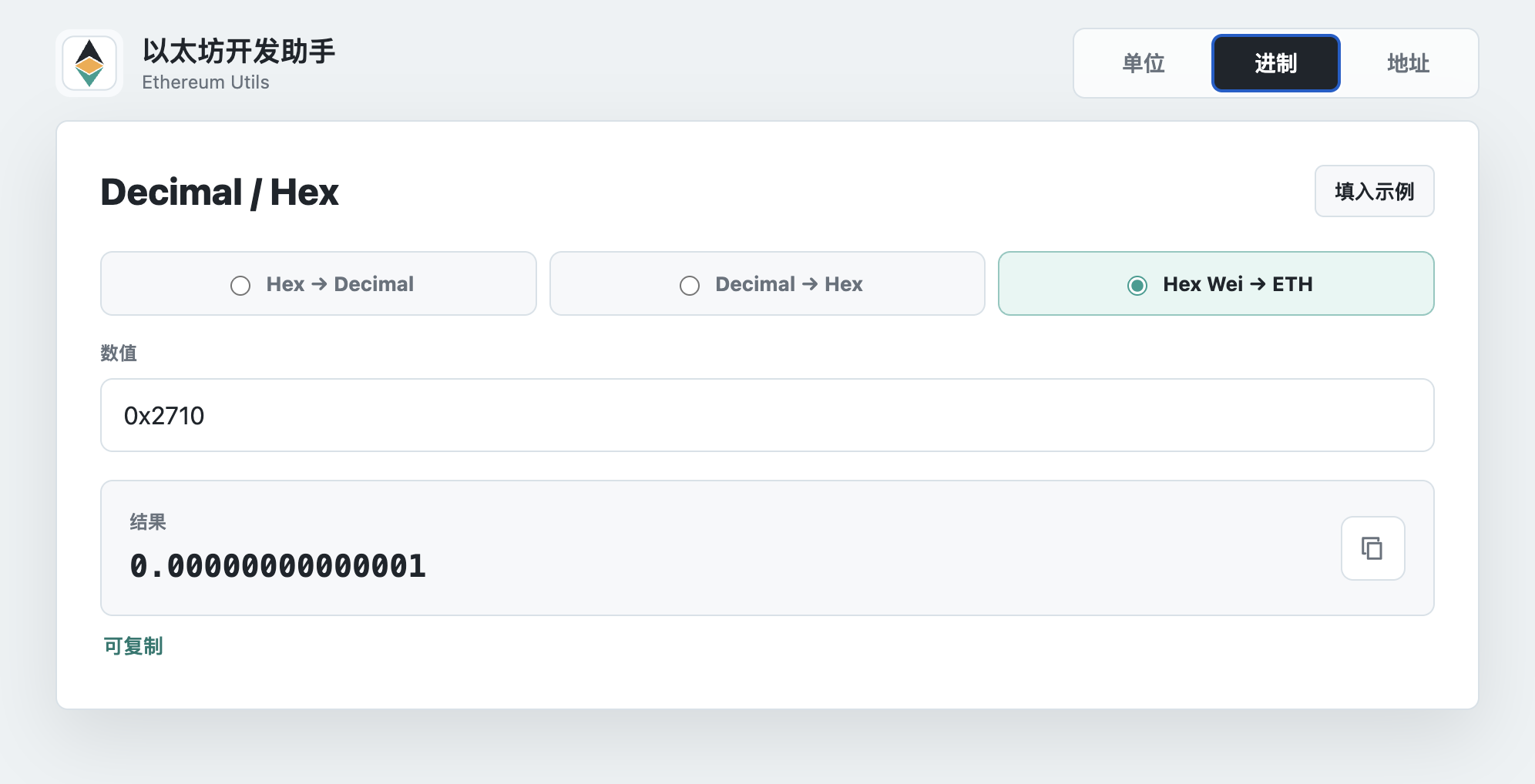Click the Ethereum Utils diamond logo icon
Image resolution: width=1535 pixels, height=784 pixels.
pos(89,63)
